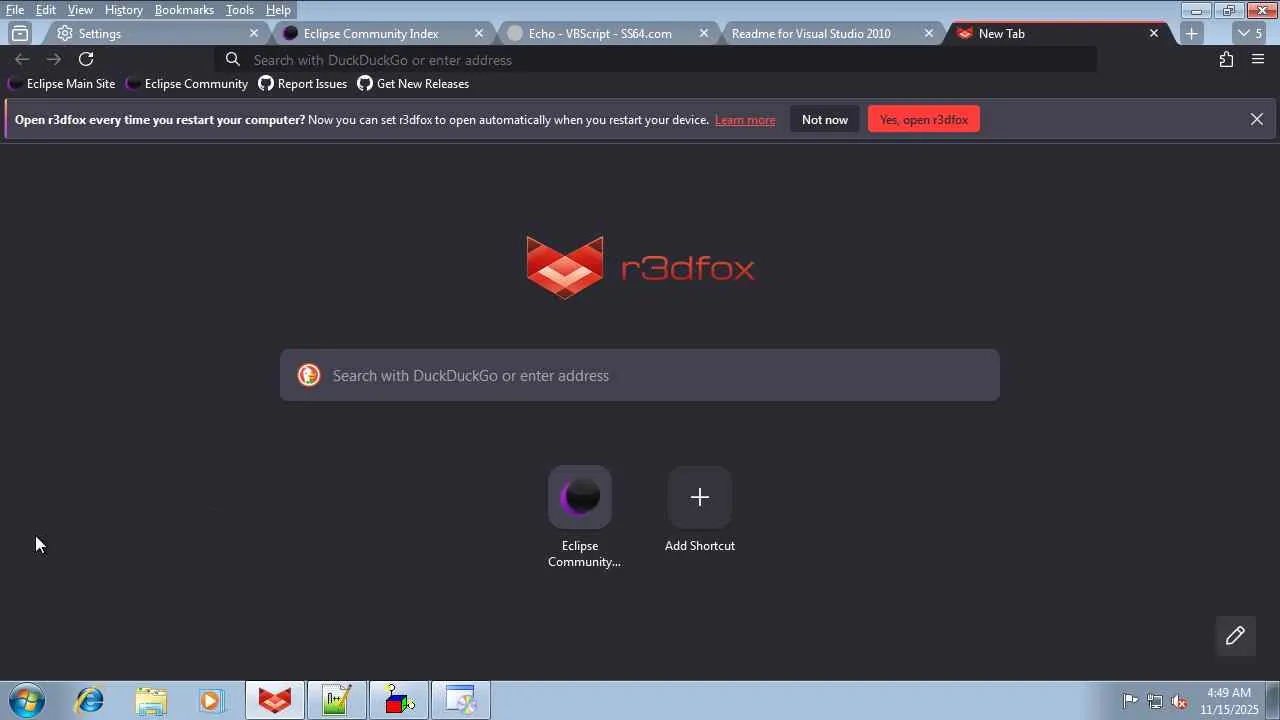
Task: Open the History menu
Action: (x=123, y=10)
